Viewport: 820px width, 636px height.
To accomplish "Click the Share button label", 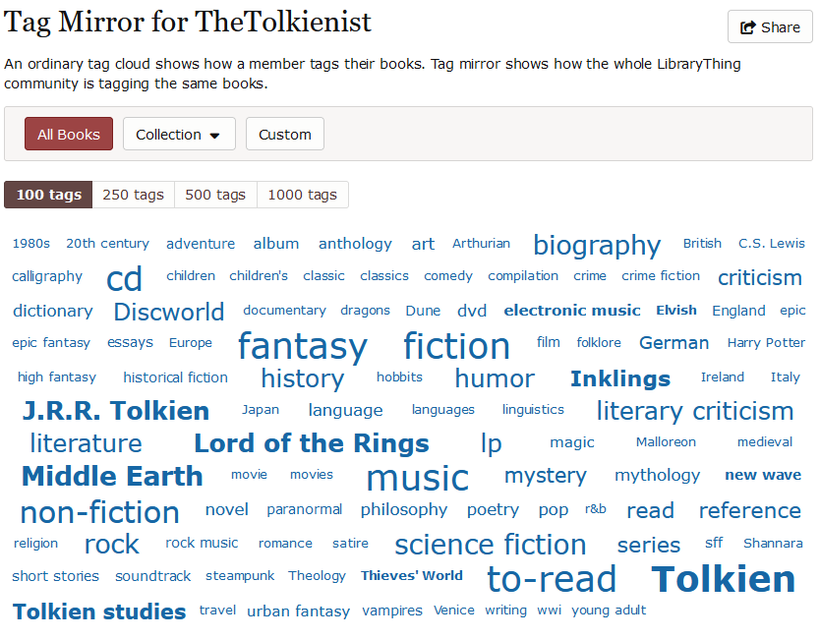I will click(780, 27).
